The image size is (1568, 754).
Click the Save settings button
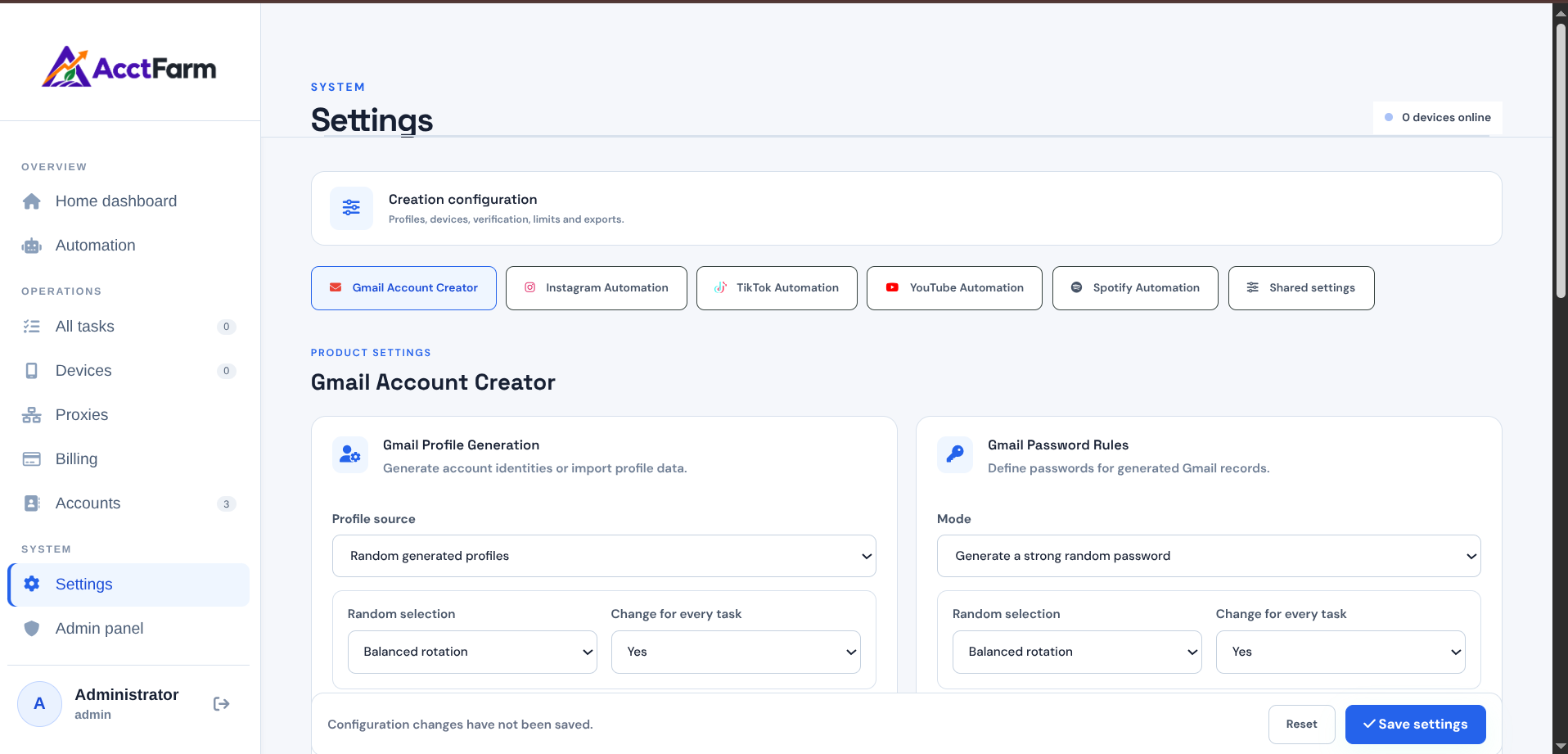(x=1416, y=725)
